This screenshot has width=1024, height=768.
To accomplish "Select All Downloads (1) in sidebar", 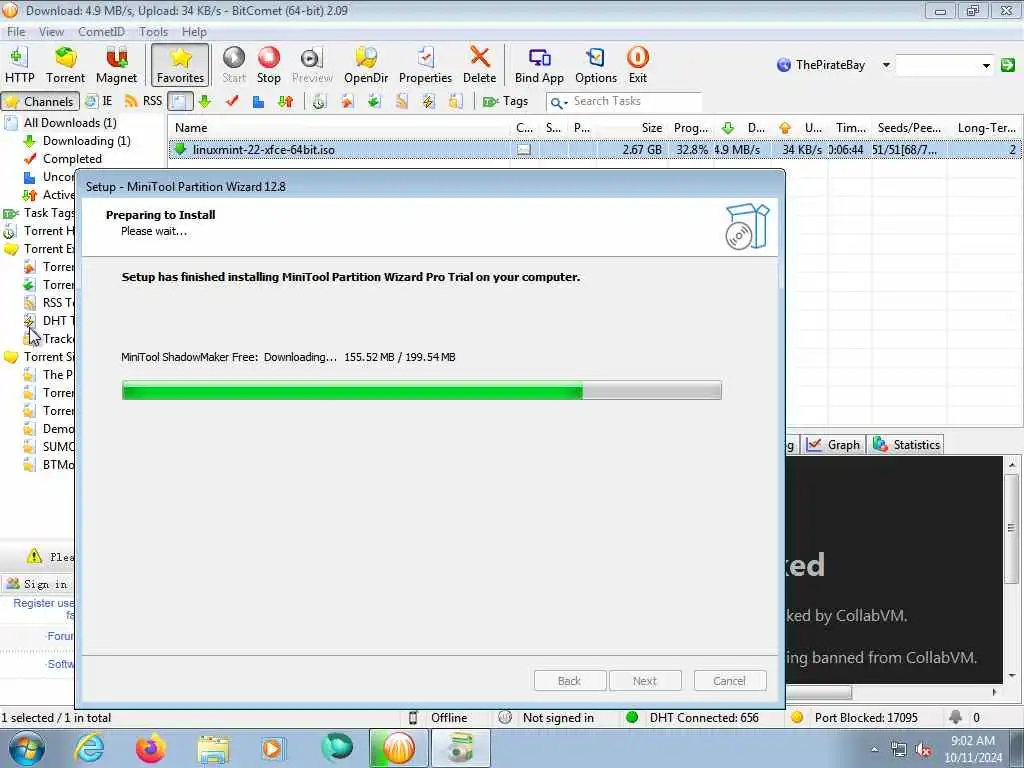I will (x=70, y=123).
